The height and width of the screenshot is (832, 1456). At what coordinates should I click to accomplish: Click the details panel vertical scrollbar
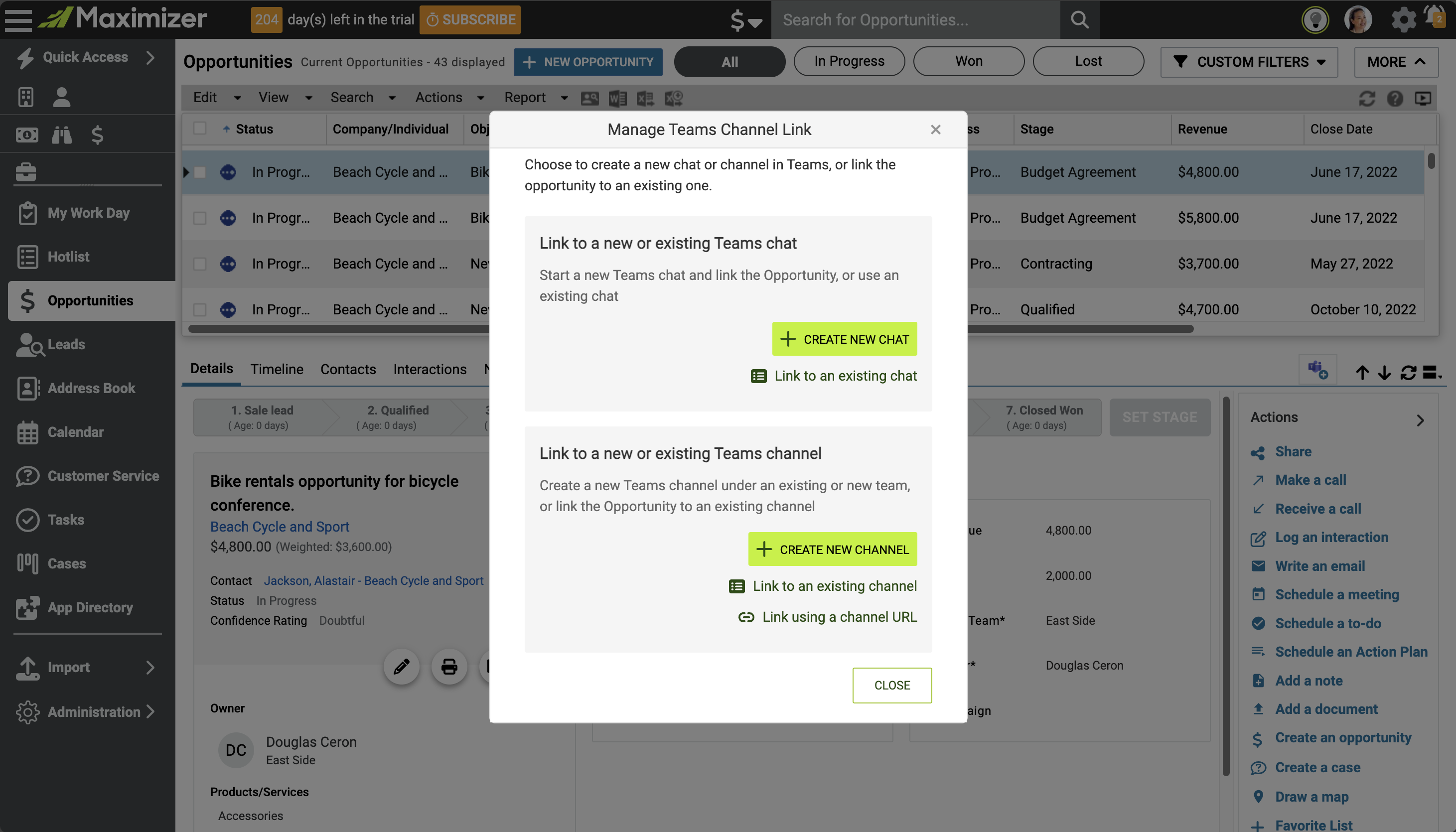point(1225,585)
